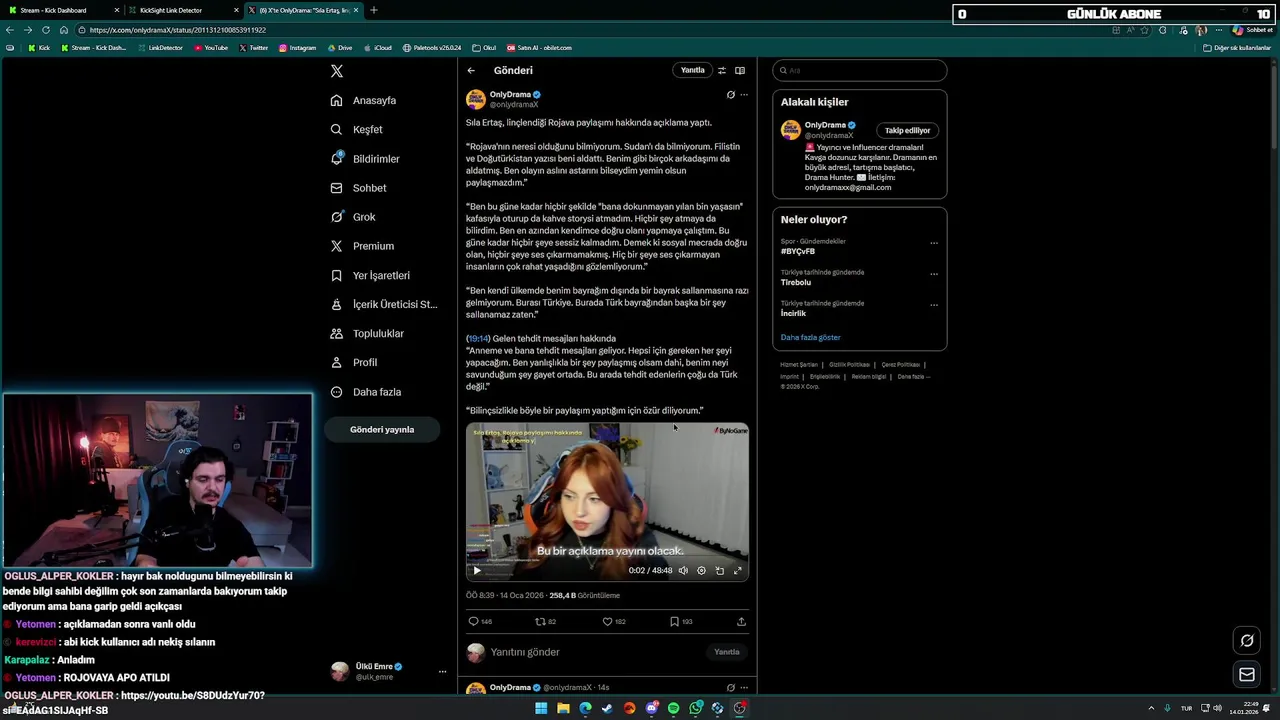Viewport: 1280px width, 720px height.
Task: Open Spotify from taskbar
Action: [x=673, y=708]
